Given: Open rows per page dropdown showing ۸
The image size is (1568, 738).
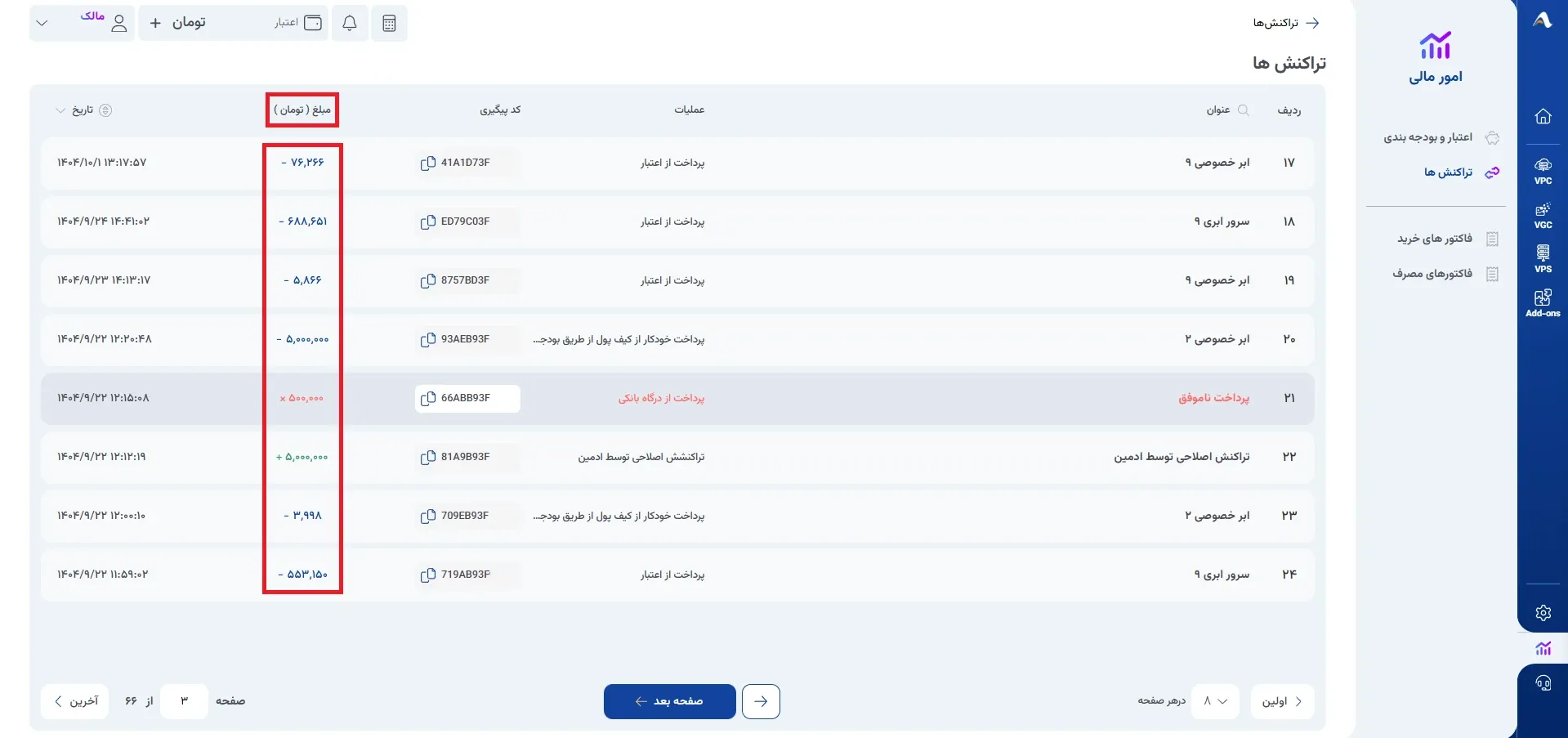Looking at the screenshot, I should pos(1215,701).
